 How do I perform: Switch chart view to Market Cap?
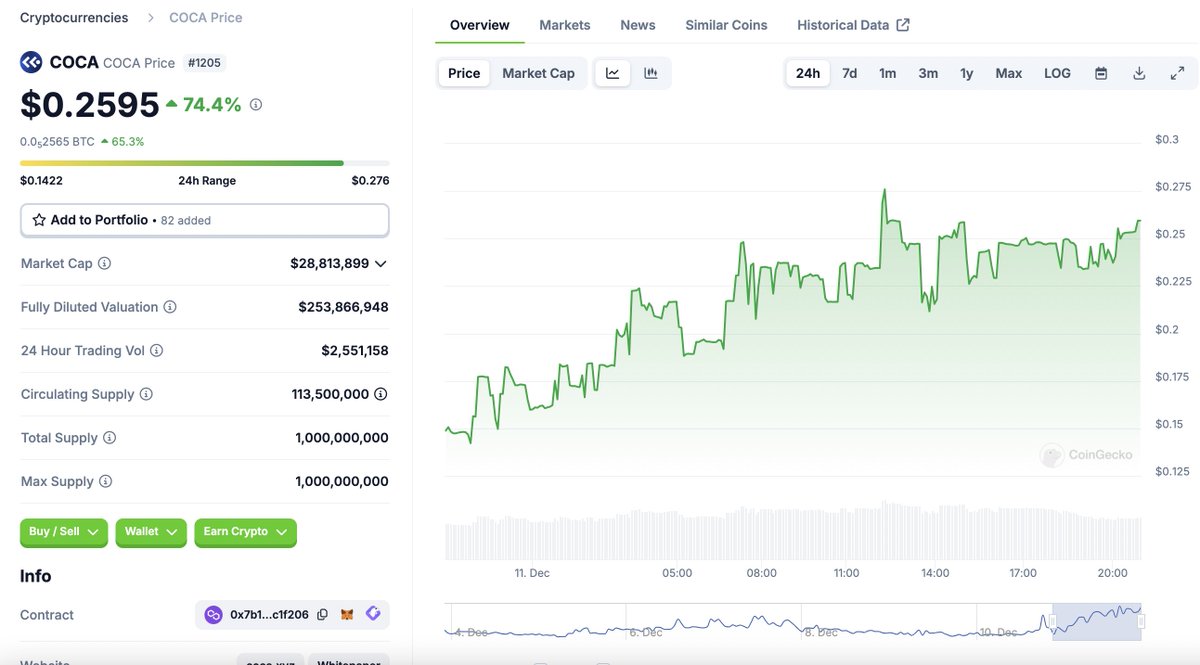pos(540,72)
